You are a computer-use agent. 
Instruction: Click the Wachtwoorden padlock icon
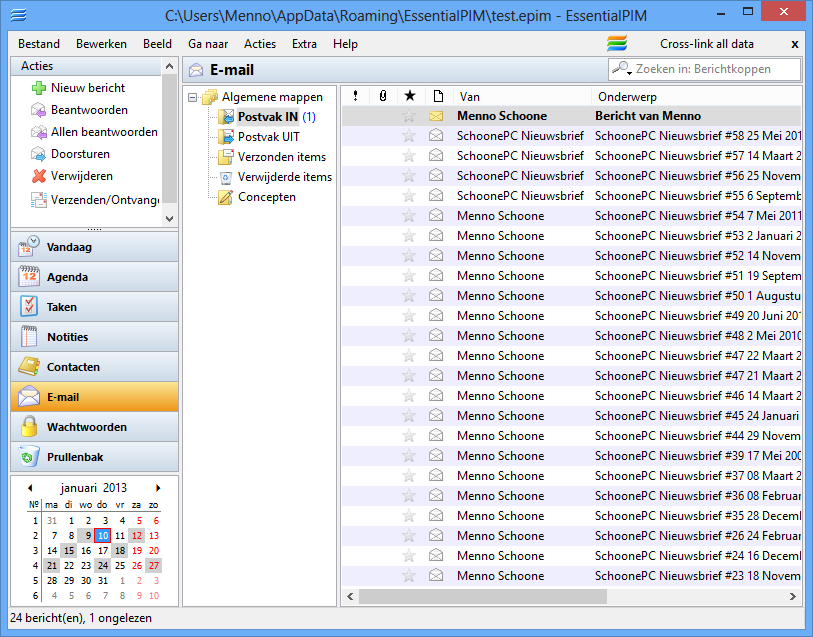click(29, 427)
